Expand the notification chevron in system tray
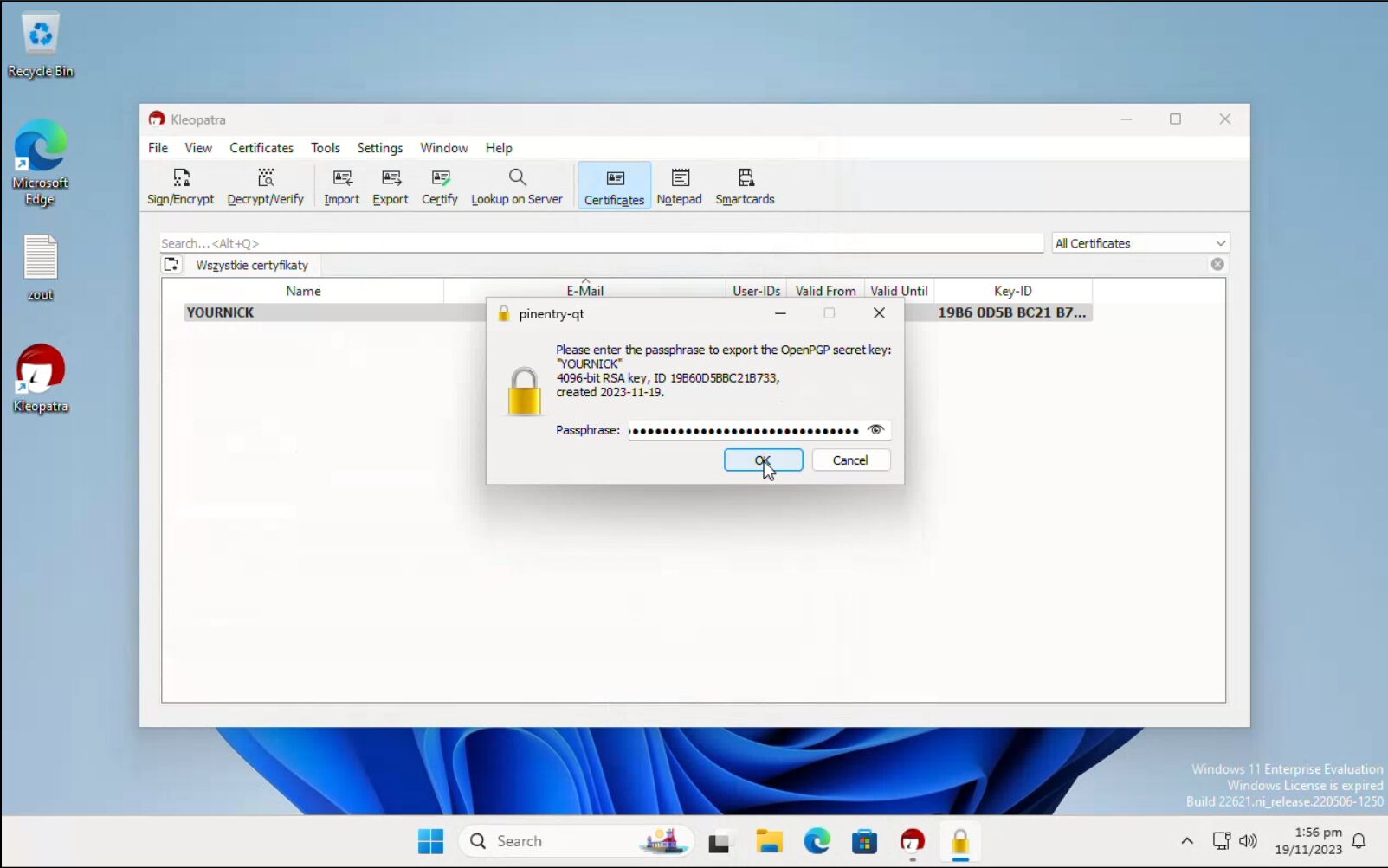Viewport: 1388px width, 868px height. point(1185,840)
